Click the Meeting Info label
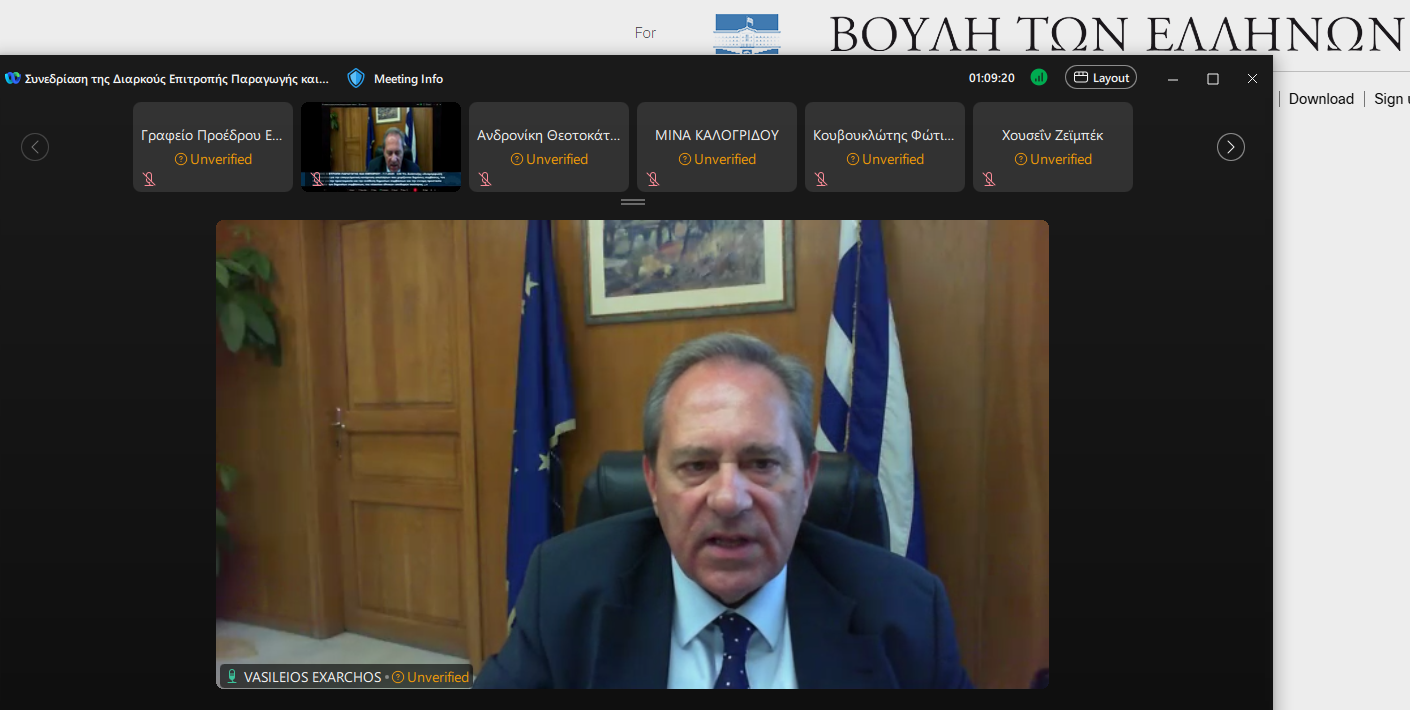The height and width of the screenshot is (710, 1410). [x=408, y=79]
